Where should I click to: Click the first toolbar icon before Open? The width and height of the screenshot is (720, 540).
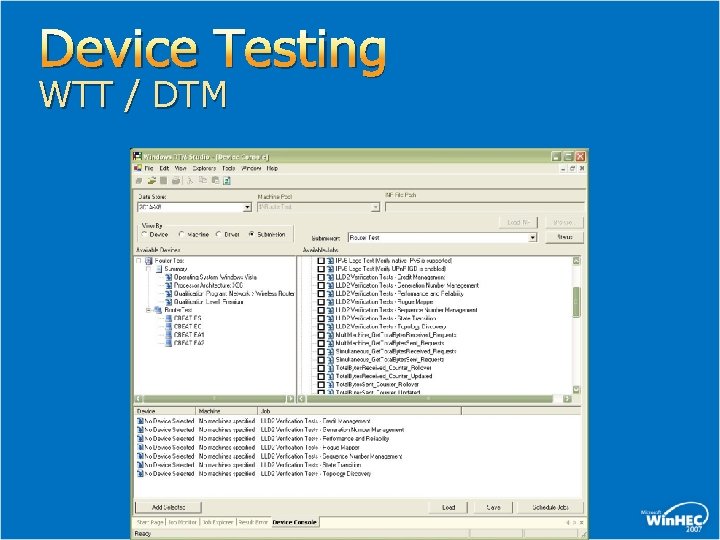point(139,181)
